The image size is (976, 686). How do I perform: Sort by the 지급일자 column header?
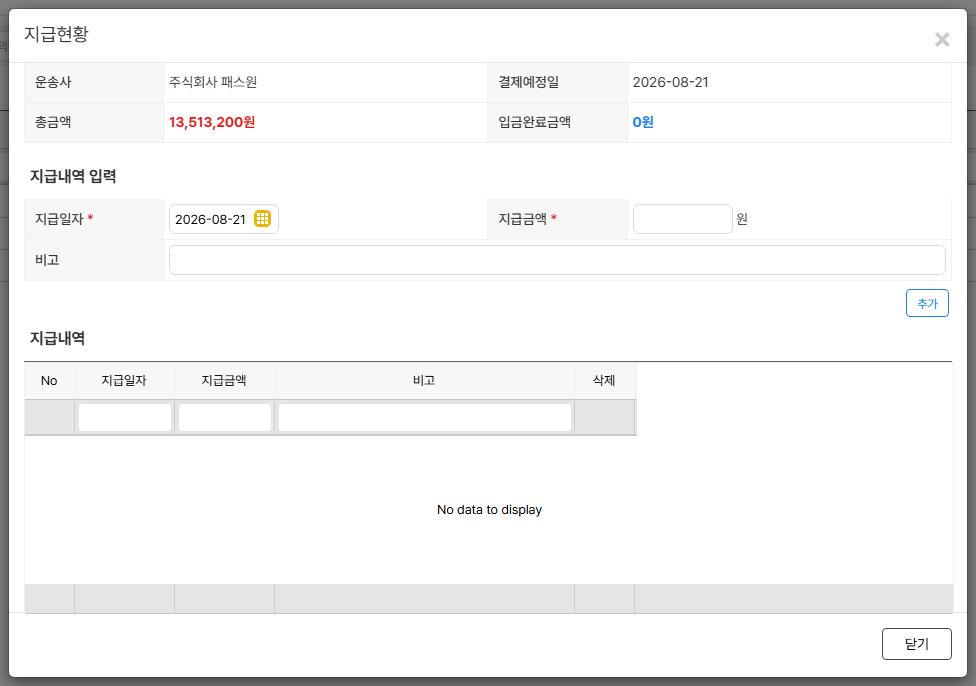pyautogui.click(x=124, y=380)
